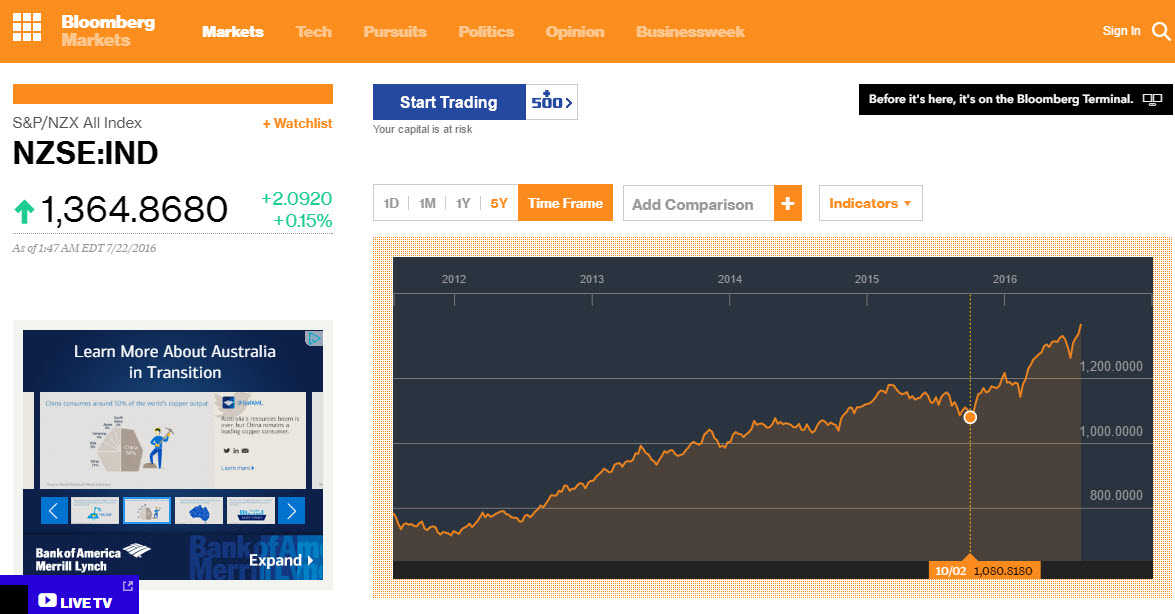The height and width of the screenshot is (614, 1175).
Task: Click the 10/02 1,080.8180 chart label
Action: [x=984, y=571]
